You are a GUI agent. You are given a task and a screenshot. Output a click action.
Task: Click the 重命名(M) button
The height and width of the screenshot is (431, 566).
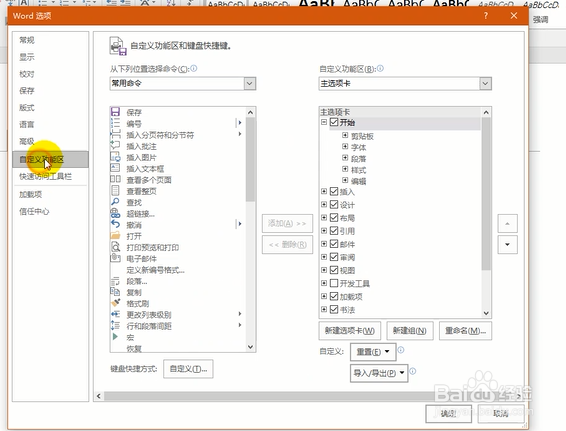pyautogui.click(x=465, y=331)
